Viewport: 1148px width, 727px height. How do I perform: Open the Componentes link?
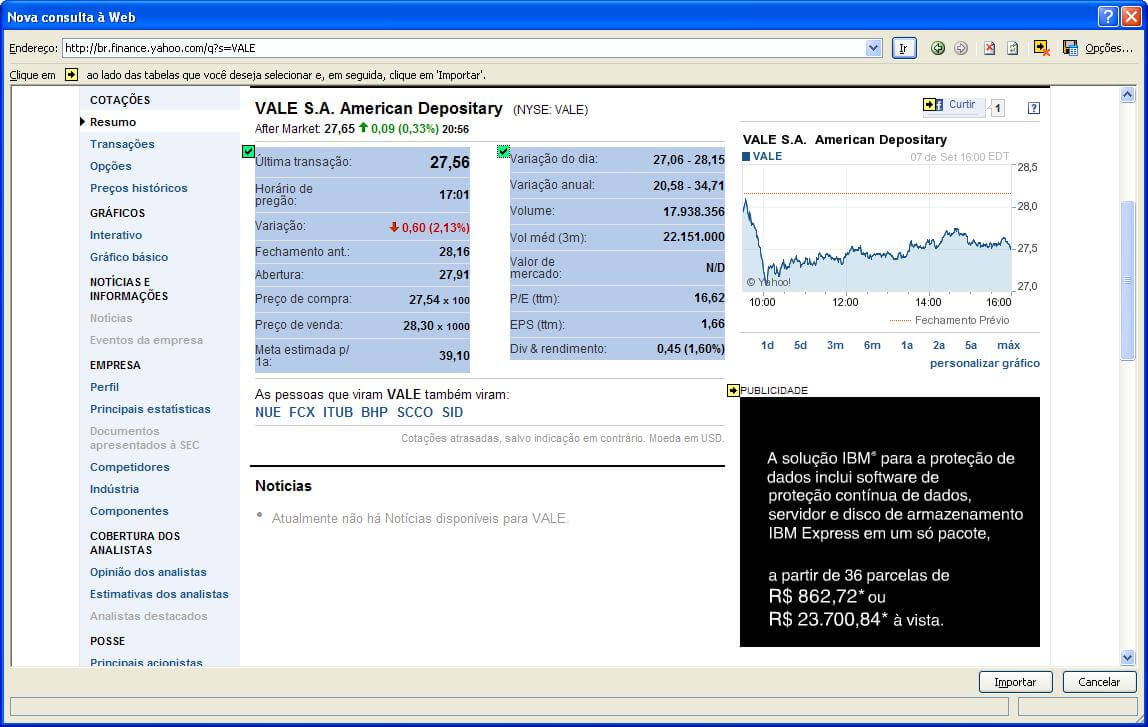click(129, 510)
